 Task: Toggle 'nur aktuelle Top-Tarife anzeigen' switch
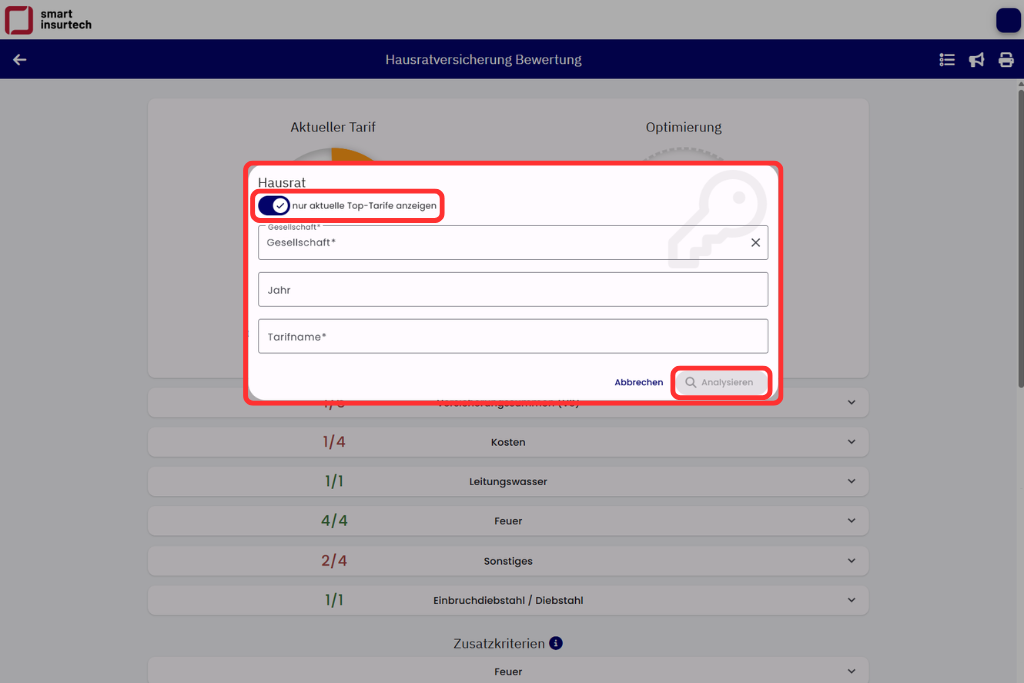click(274, 205)
